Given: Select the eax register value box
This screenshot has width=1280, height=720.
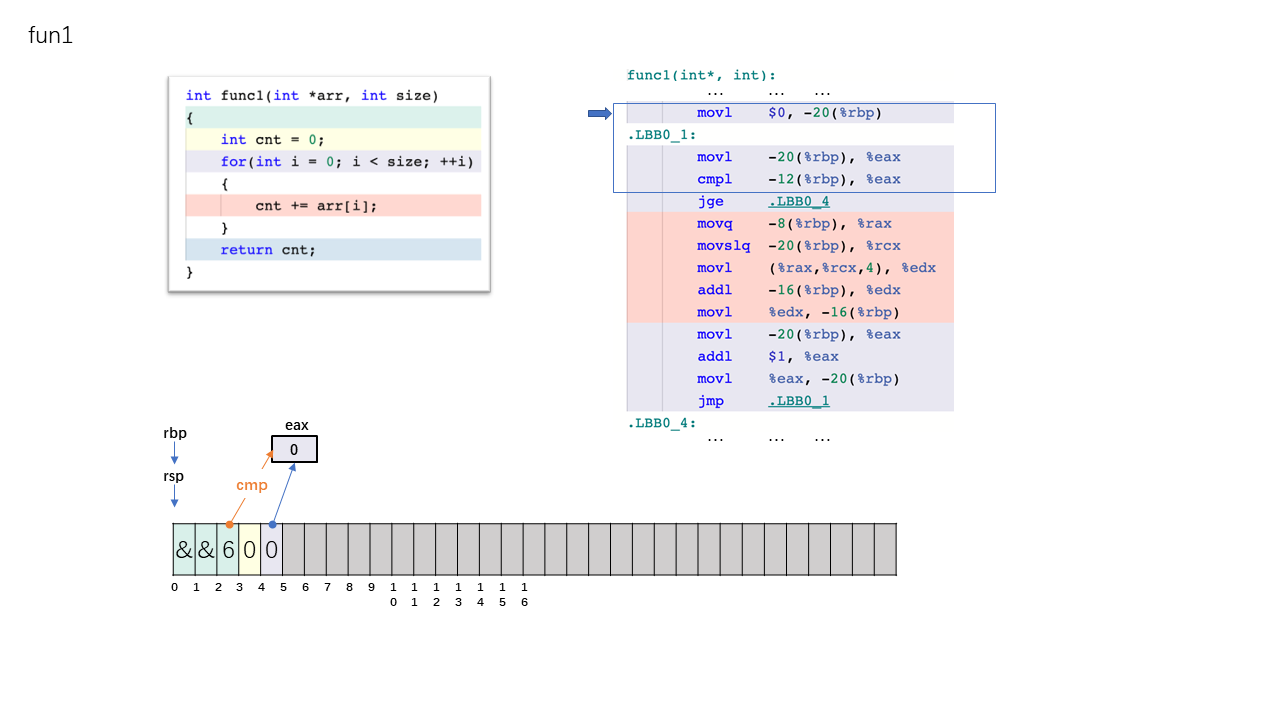Looking at the screenshot, I should [294, 450].
